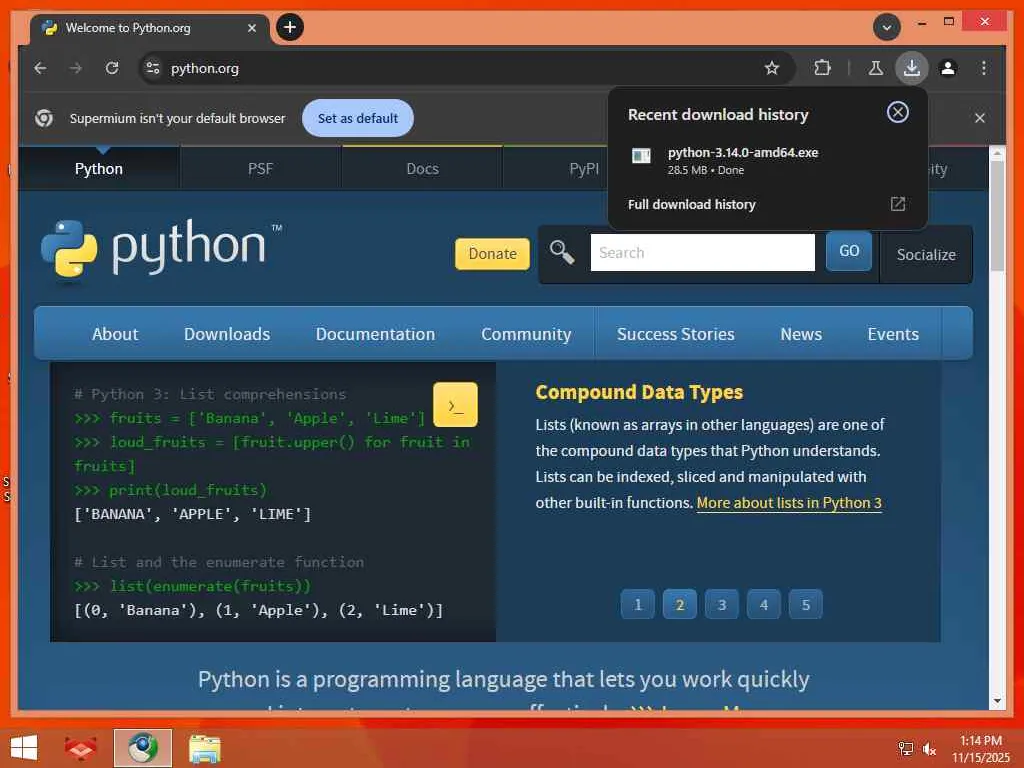Open the red taskbar app icon
The width and height of the screenshot is (1024, 768).
click(80, 748)
